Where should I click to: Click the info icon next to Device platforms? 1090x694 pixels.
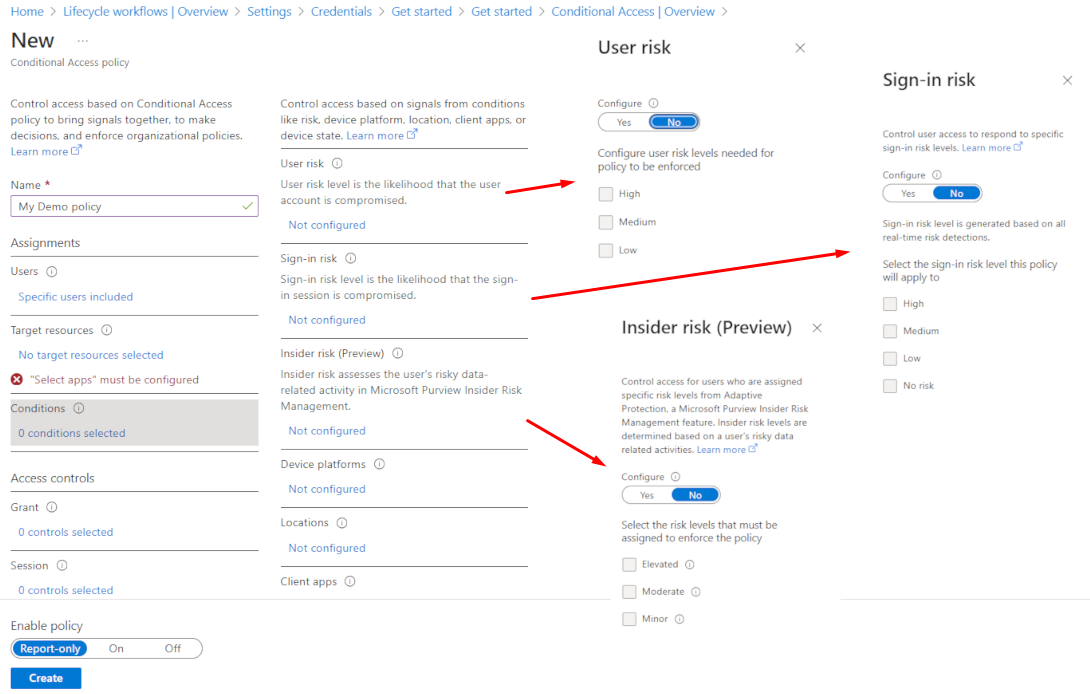(379, 464)
